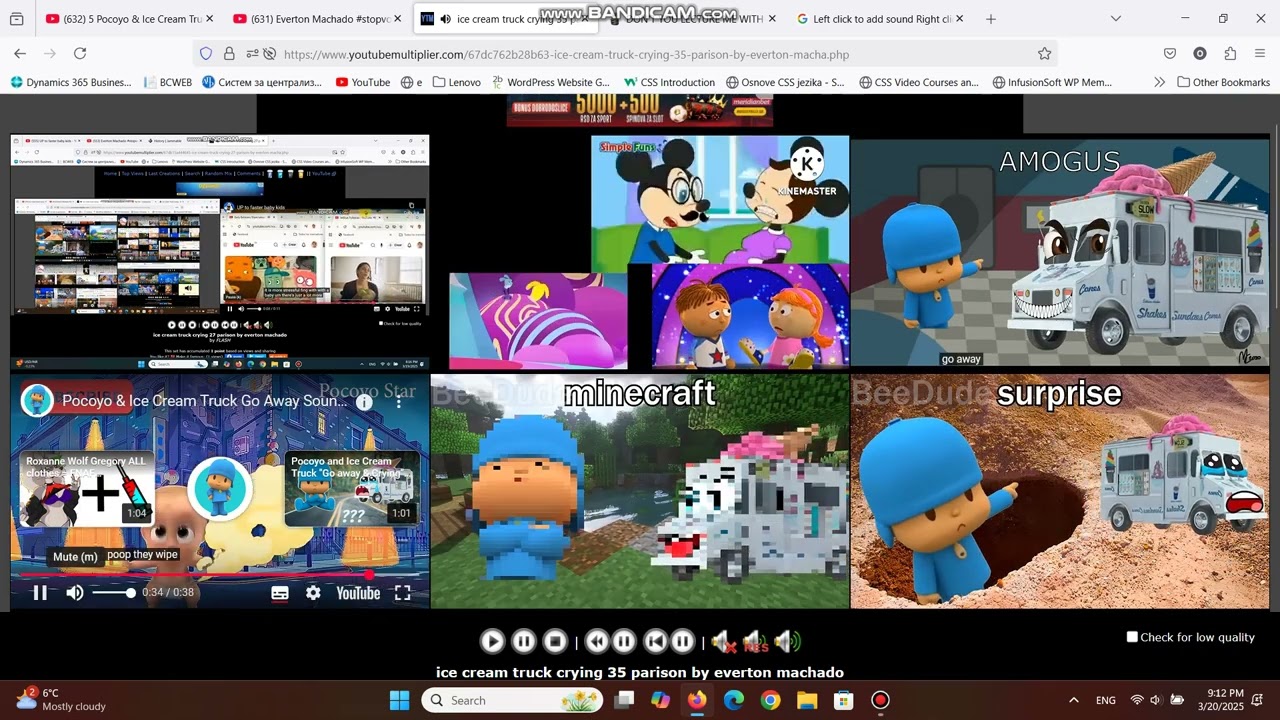Click the taskbar Search box

coord(512,700)
